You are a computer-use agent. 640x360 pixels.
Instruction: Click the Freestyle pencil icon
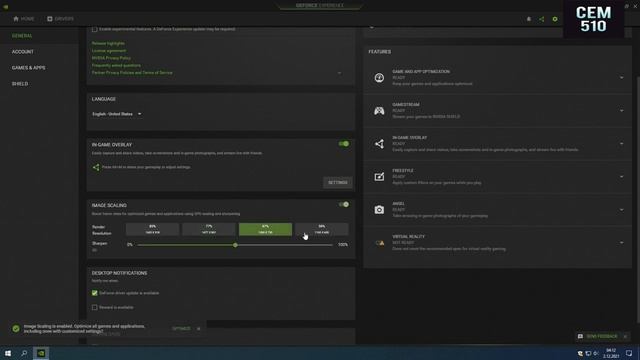click(x=379, y=177)
